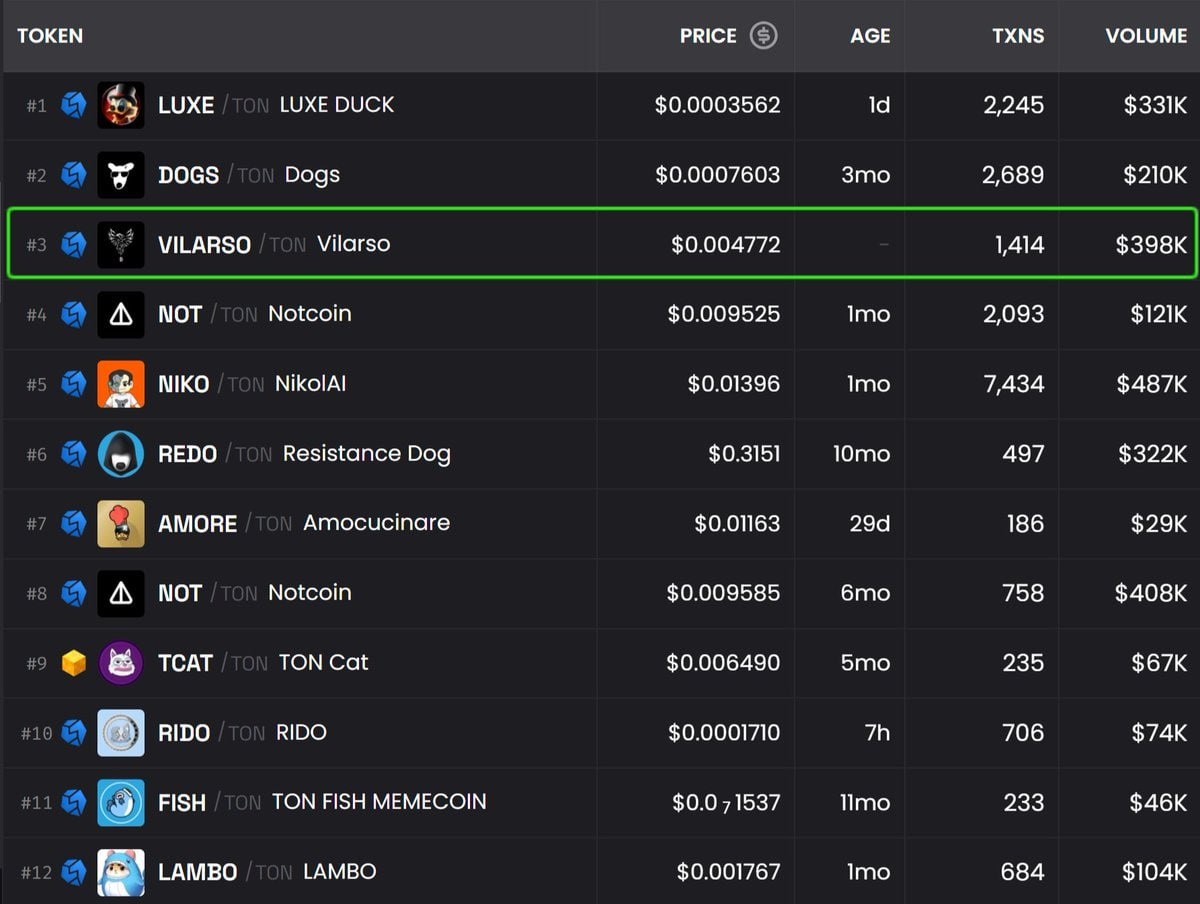Open the Amocucinare token logo

121,523
